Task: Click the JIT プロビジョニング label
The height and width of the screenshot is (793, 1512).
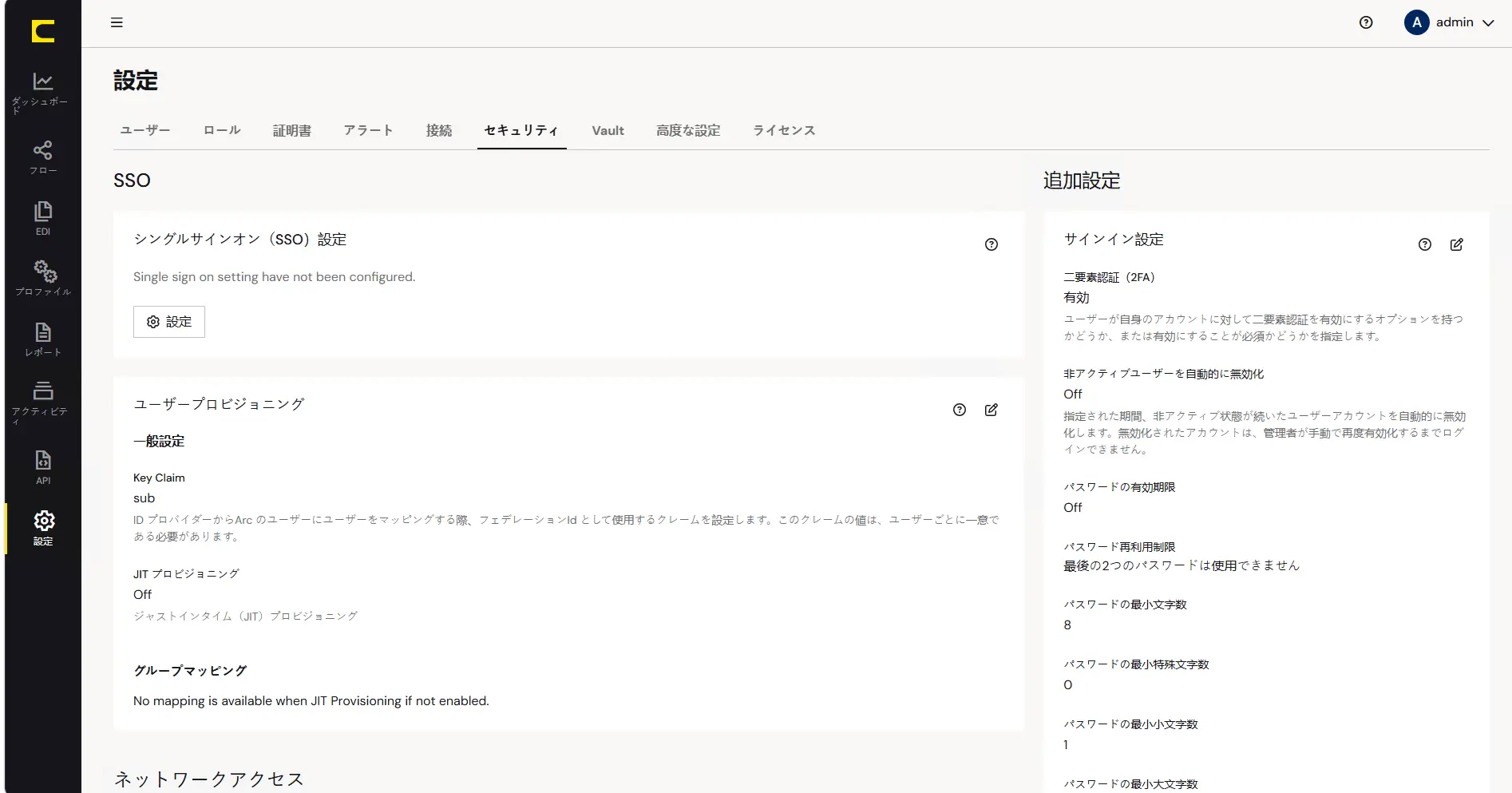Action: 186,574
